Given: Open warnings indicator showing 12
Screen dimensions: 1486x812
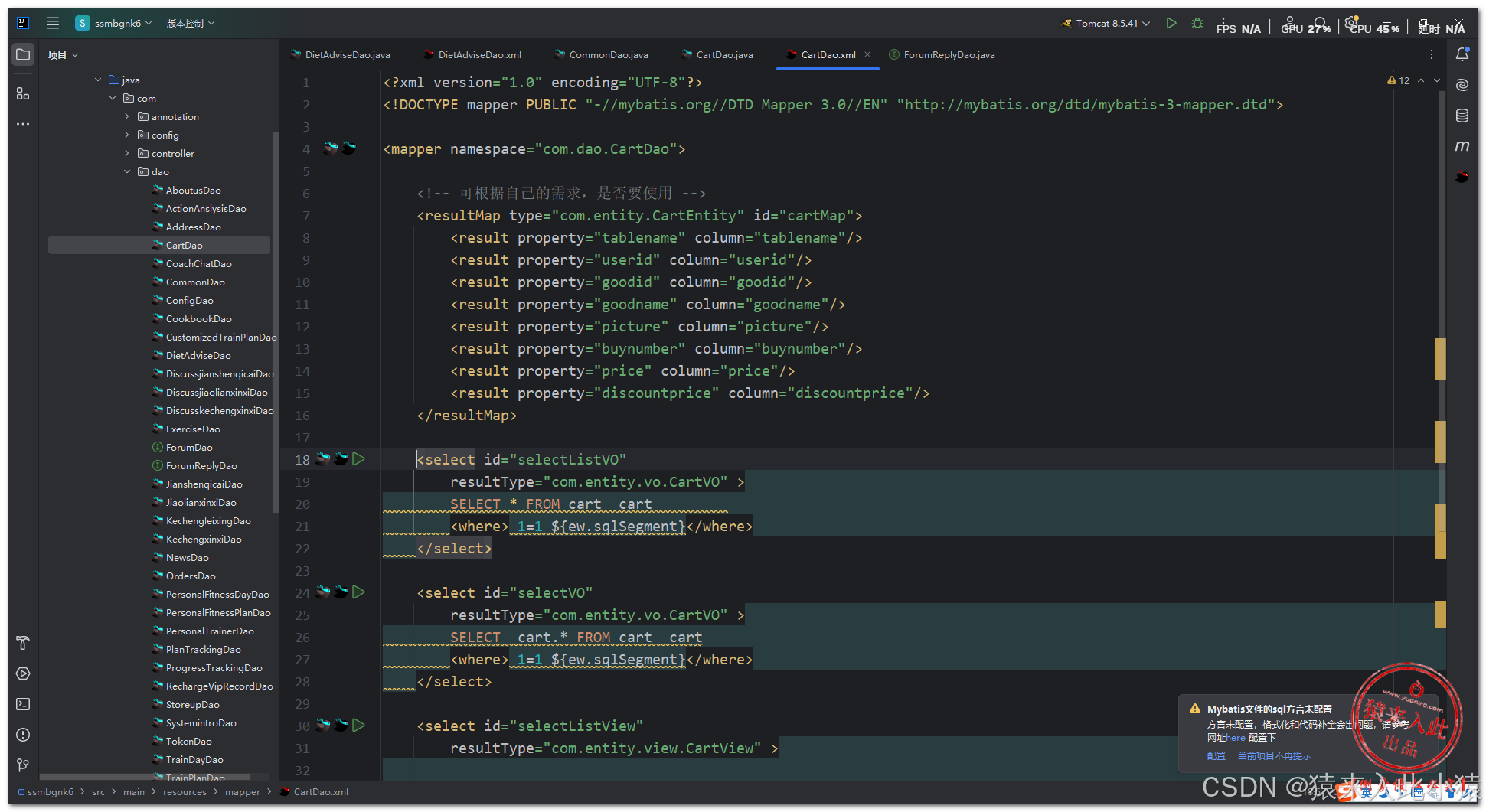Looking at the screenshot, I should (1398, 80).
